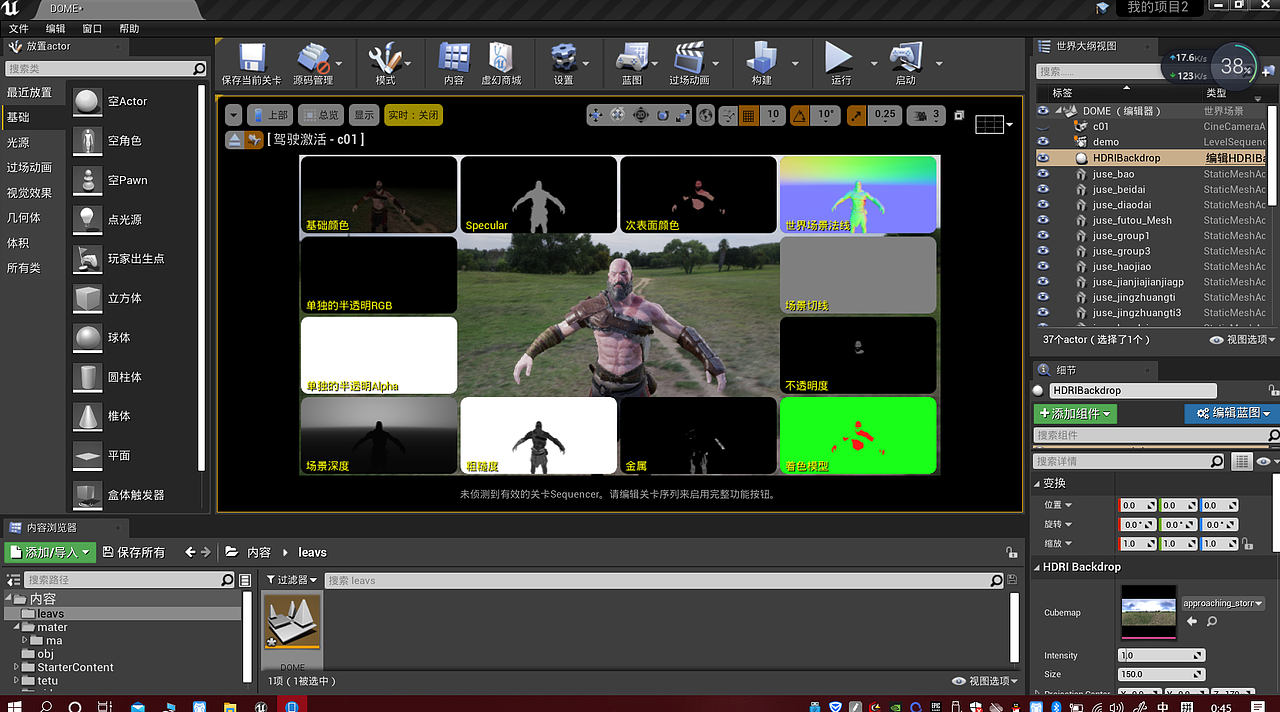
Task: Click the Shading Model (着色模型) buffer tile
Action: (858, 435)
